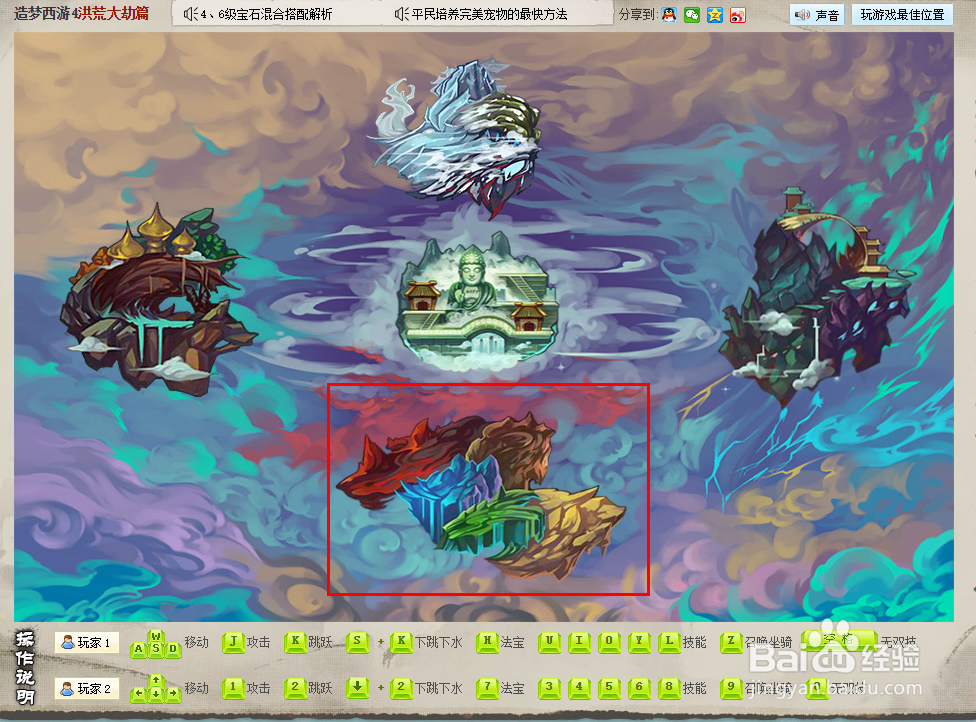Share via the WeChat icon
The width and height of the screenshot is (976, 722).
[x=692, y=14]
